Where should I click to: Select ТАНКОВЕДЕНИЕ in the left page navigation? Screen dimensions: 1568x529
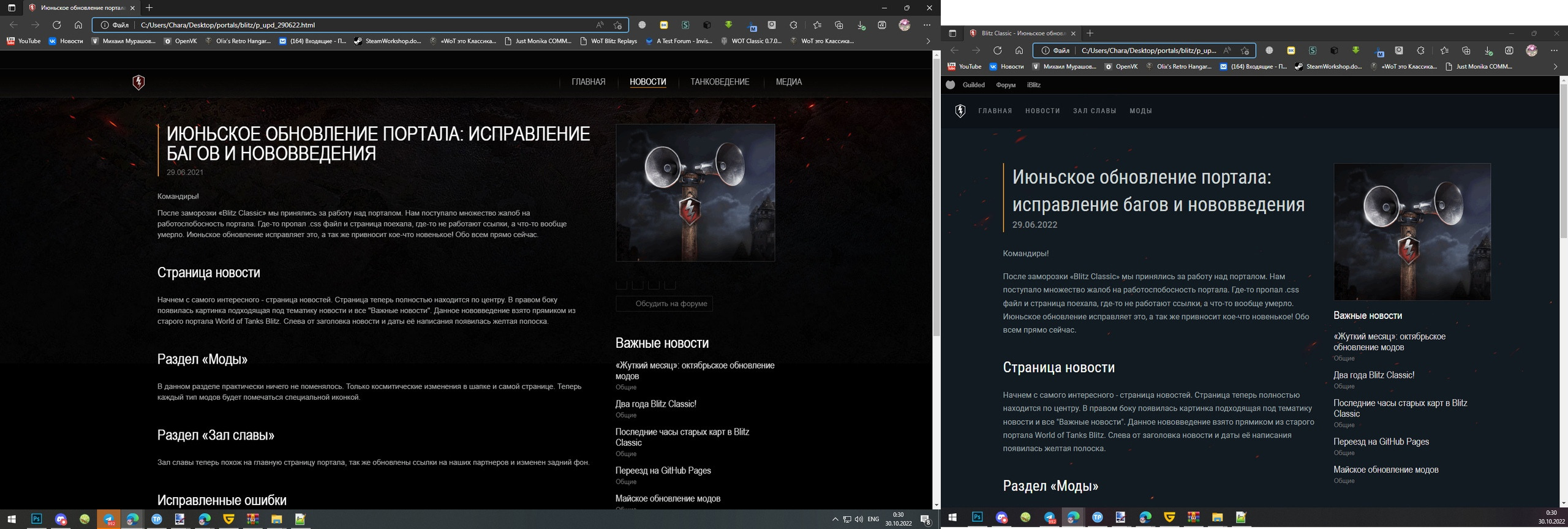click(x=720, y=82)
